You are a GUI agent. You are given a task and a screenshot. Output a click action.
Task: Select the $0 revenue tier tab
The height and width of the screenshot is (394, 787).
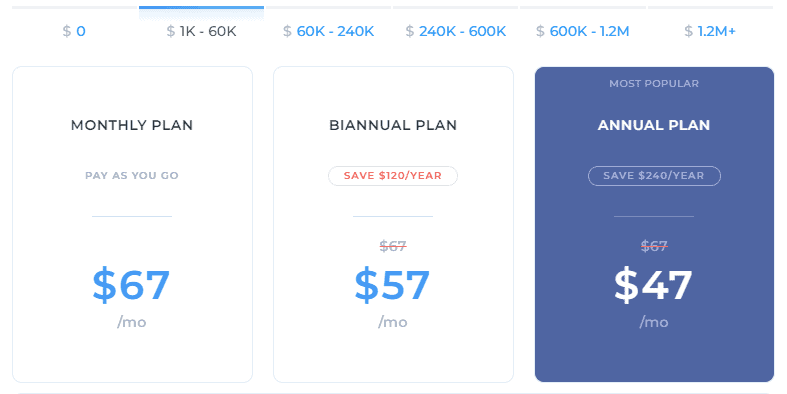(x=74, y=31)
